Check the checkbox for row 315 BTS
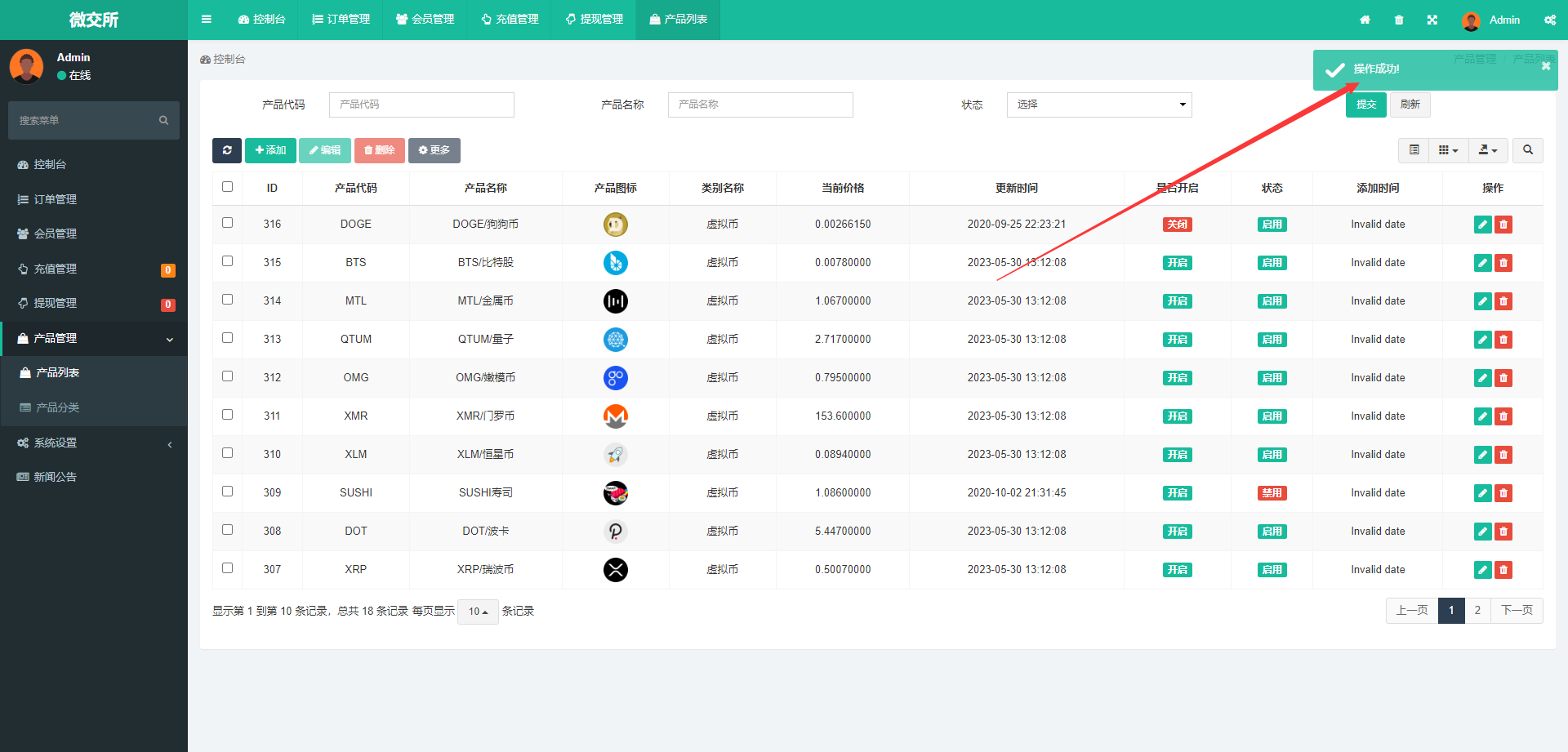 227,261
